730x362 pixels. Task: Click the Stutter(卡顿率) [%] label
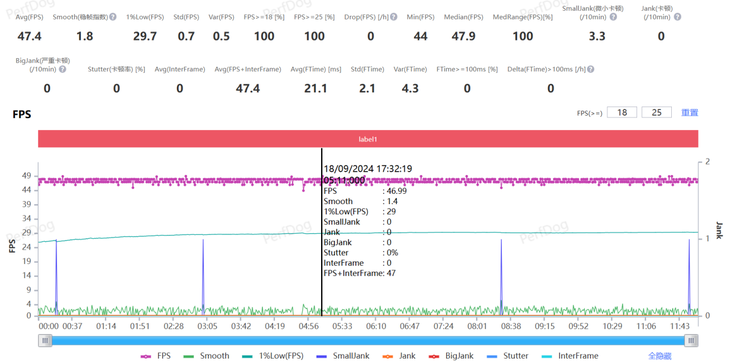click(116, 69)
